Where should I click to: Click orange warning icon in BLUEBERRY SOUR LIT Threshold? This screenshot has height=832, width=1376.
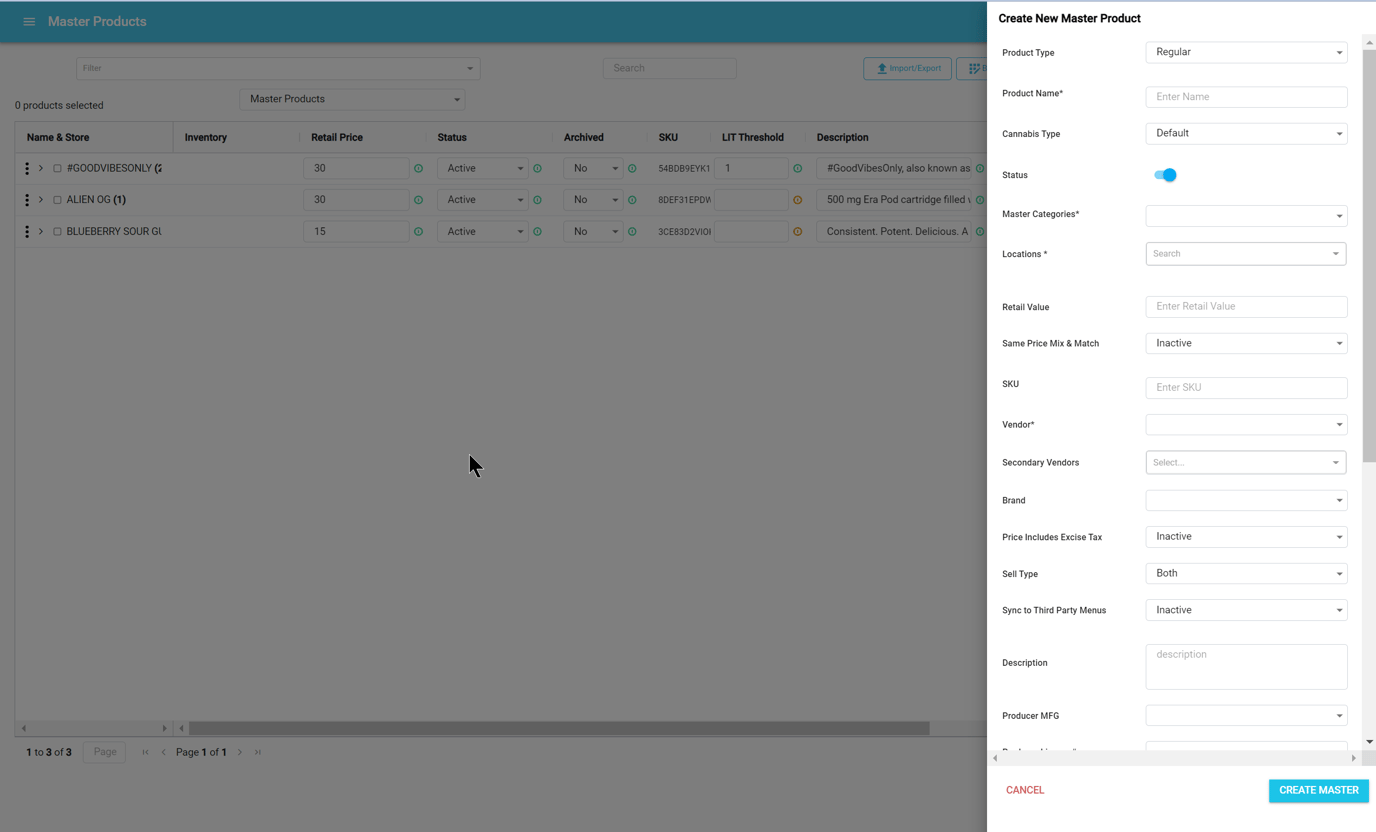click(x=797, y=231)
